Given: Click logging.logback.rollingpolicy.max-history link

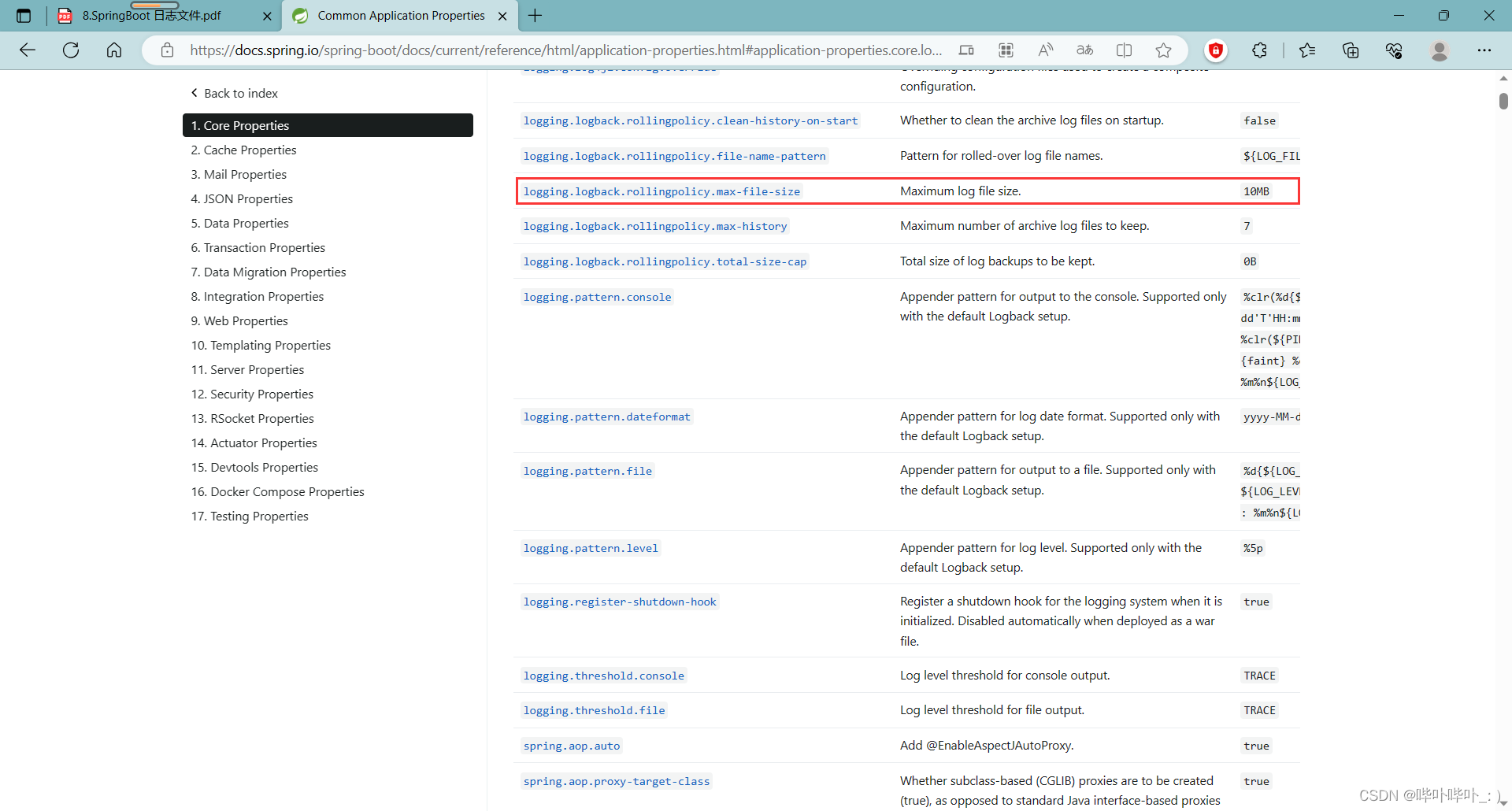Looking at the screenshot, I should pyautogui.click(x=654, y=226).
